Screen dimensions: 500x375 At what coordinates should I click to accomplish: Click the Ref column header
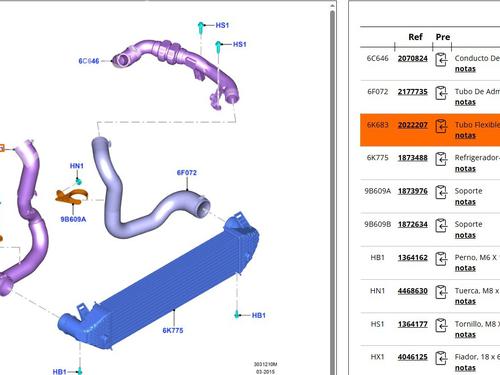coord(415,37)
